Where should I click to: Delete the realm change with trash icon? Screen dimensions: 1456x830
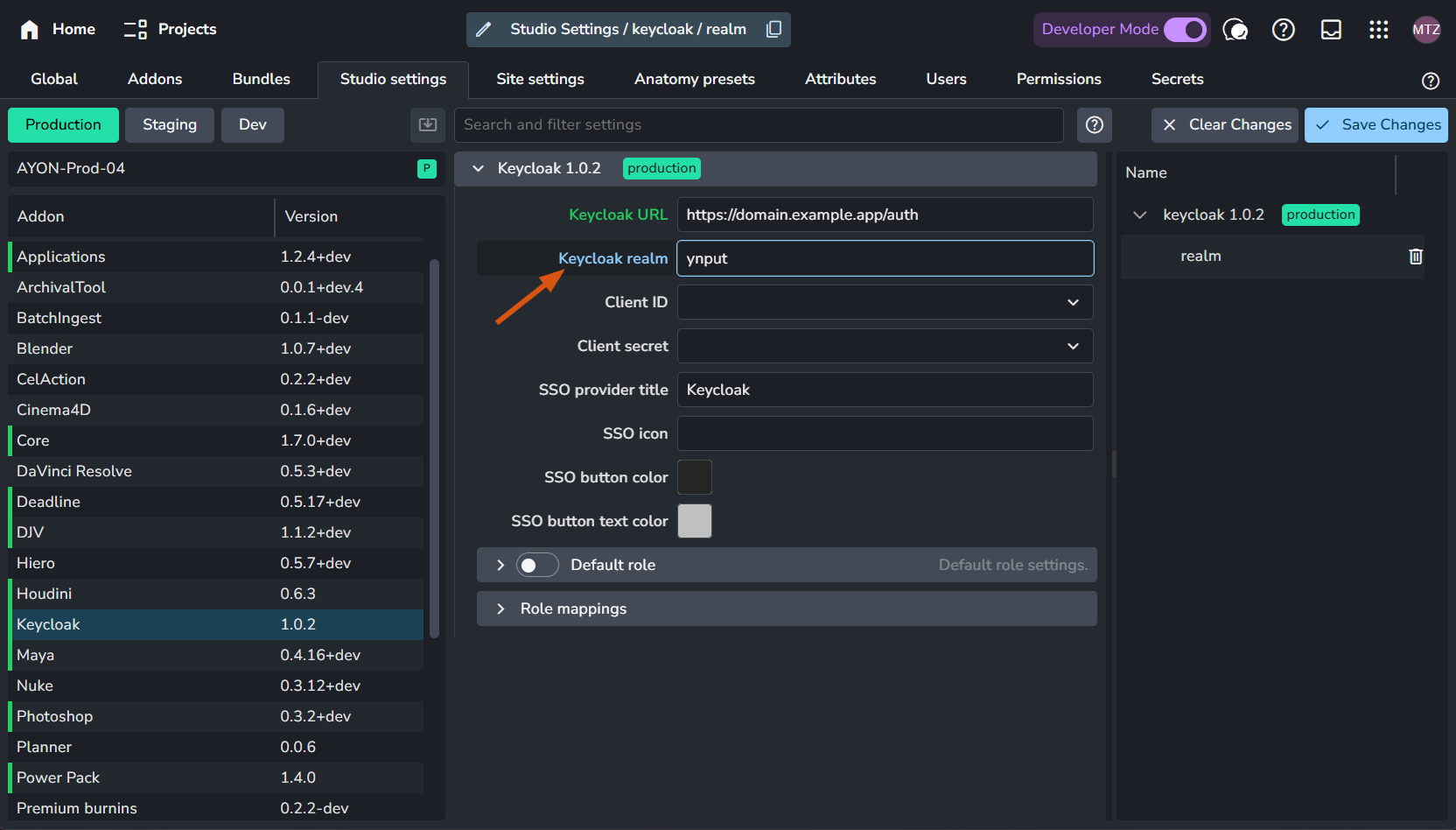click(1416, 257)
